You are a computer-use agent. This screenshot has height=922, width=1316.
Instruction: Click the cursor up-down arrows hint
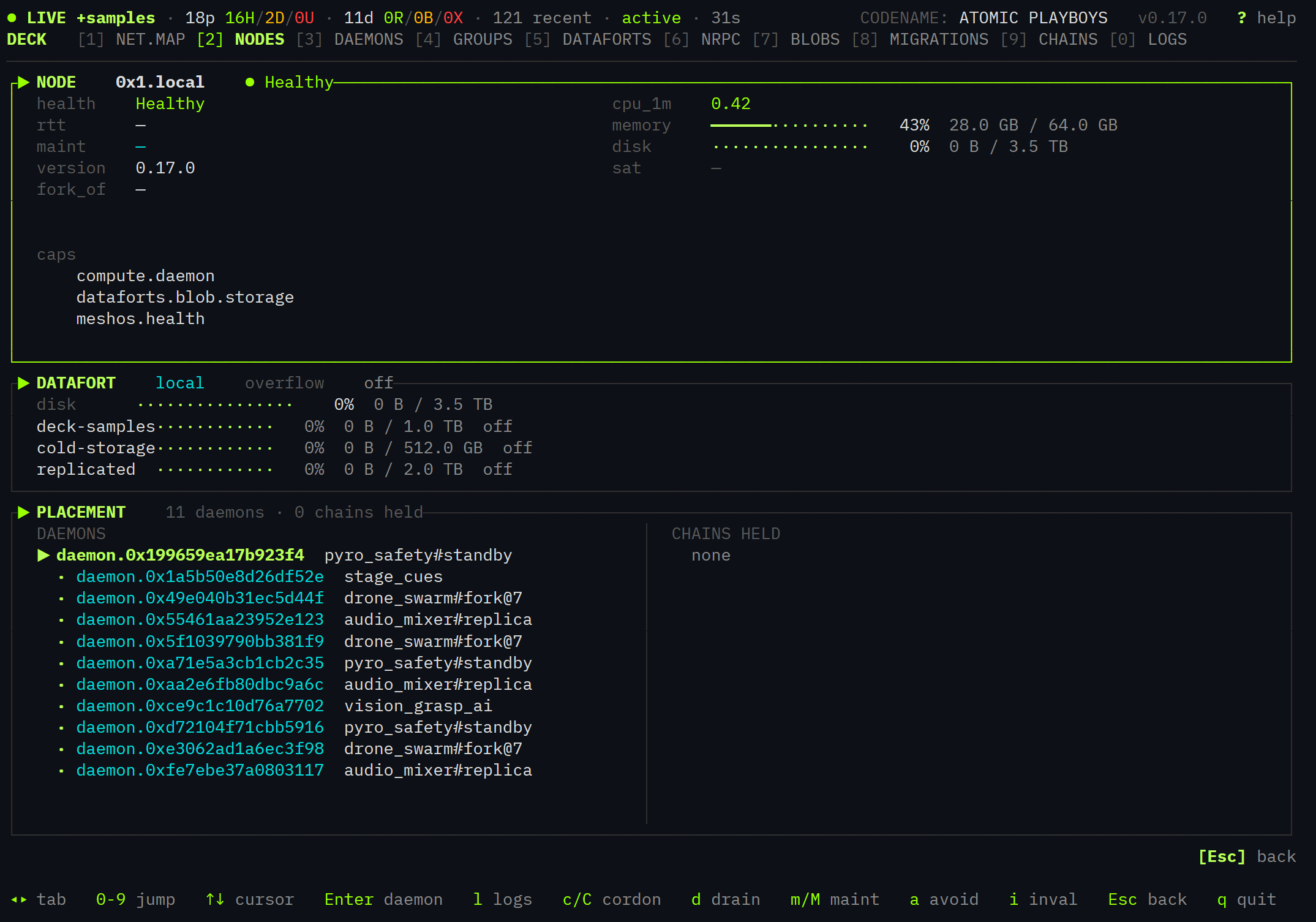pyautogui.click(x=250, y=899)
